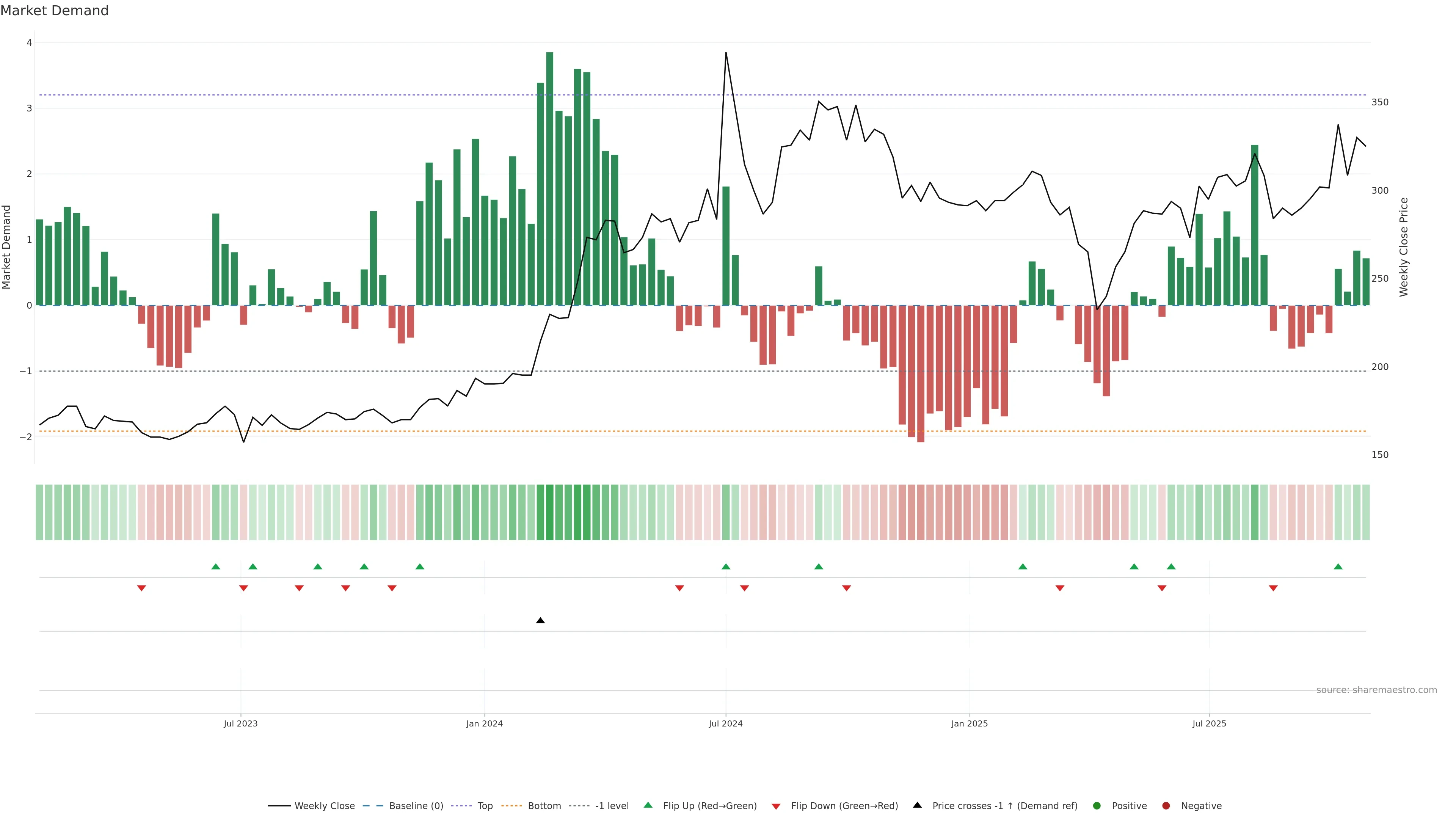The image size is (1456, 819).
Task: Click the Jan 2025 x-axis label
Action: click(x=970, y=723)
